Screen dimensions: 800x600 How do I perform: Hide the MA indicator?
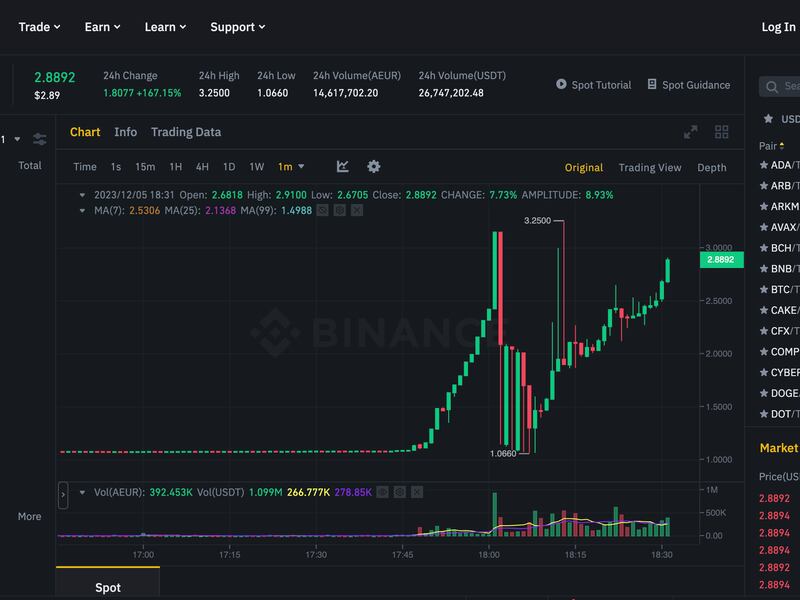322,210
